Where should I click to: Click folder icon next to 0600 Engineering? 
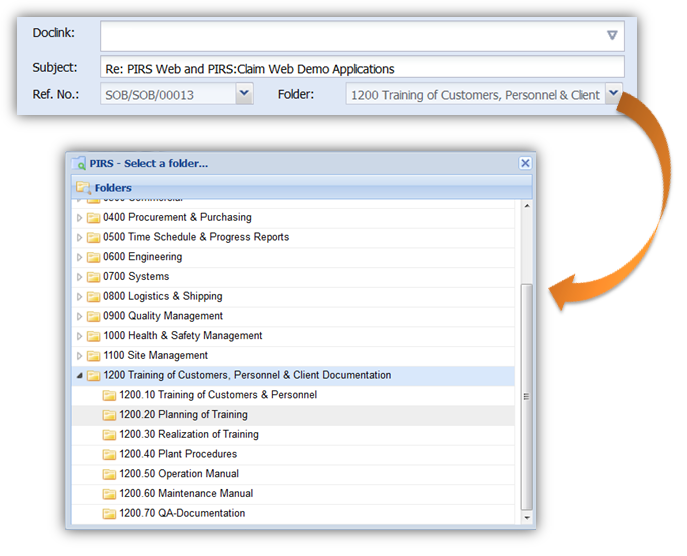[93, 257]
